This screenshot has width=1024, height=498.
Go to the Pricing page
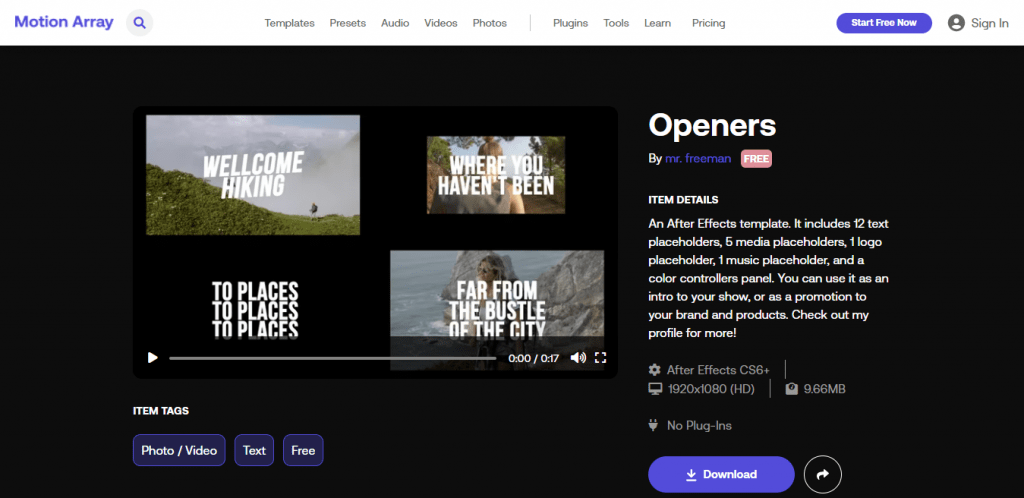[x=709, y=23]
